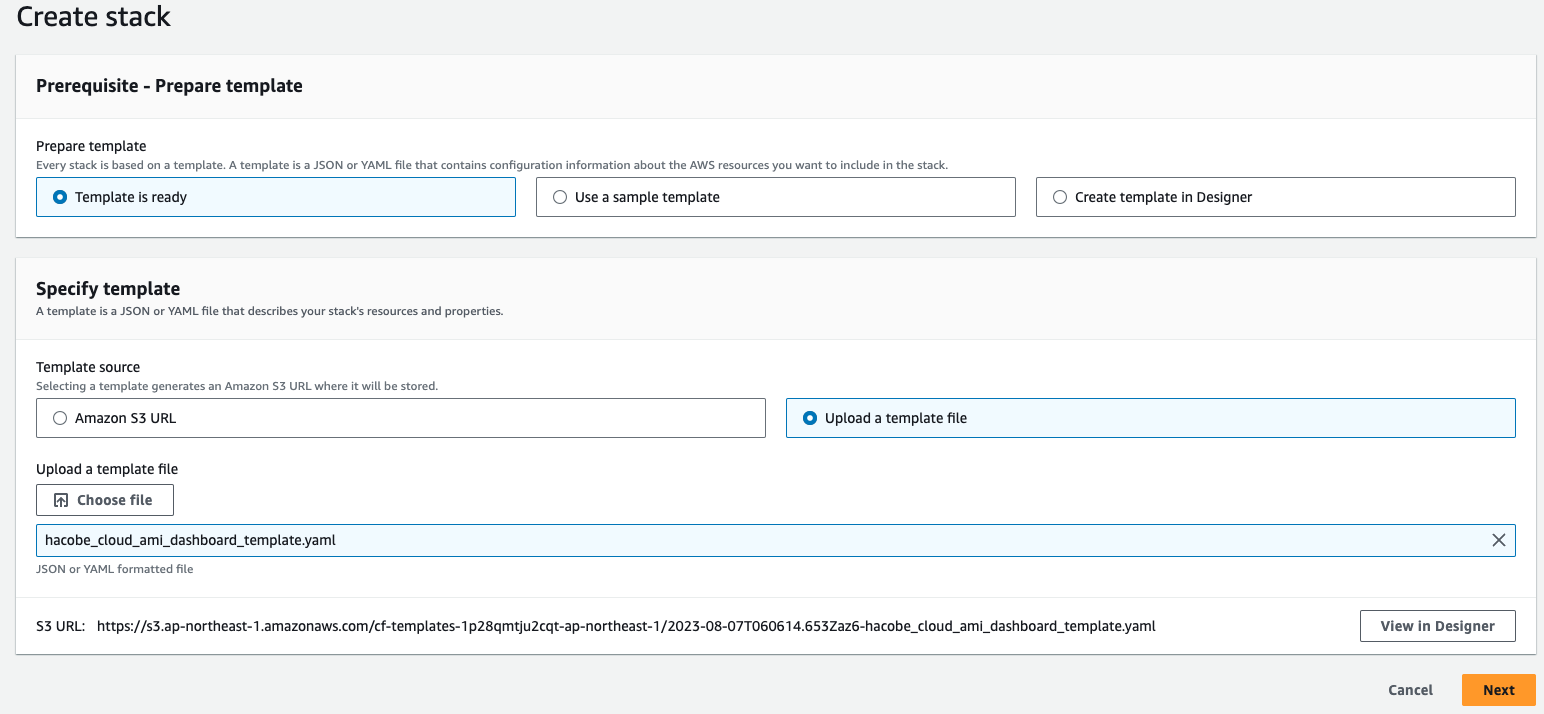Open the template with View in Designer

(1437, 626)
